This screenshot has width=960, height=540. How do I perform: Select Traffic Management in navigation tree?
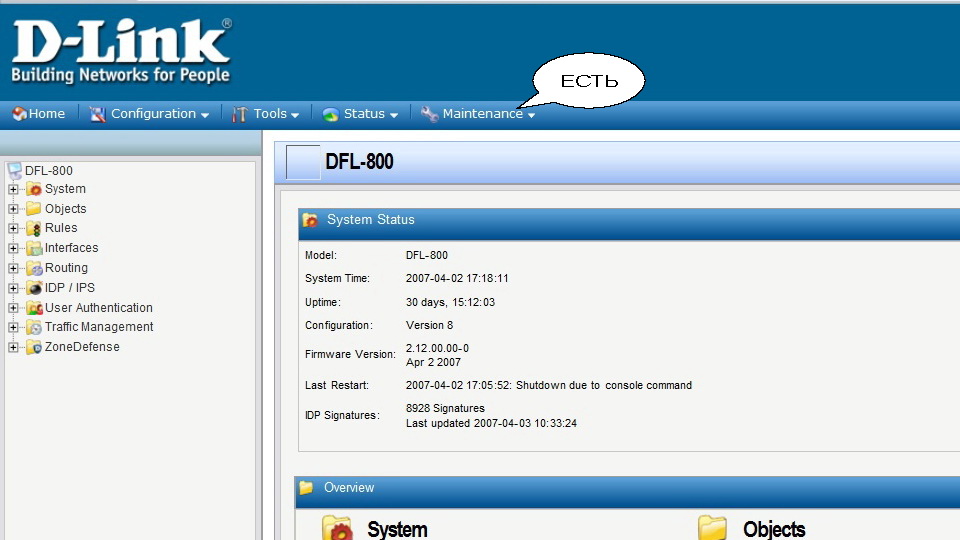coord(99,327)
